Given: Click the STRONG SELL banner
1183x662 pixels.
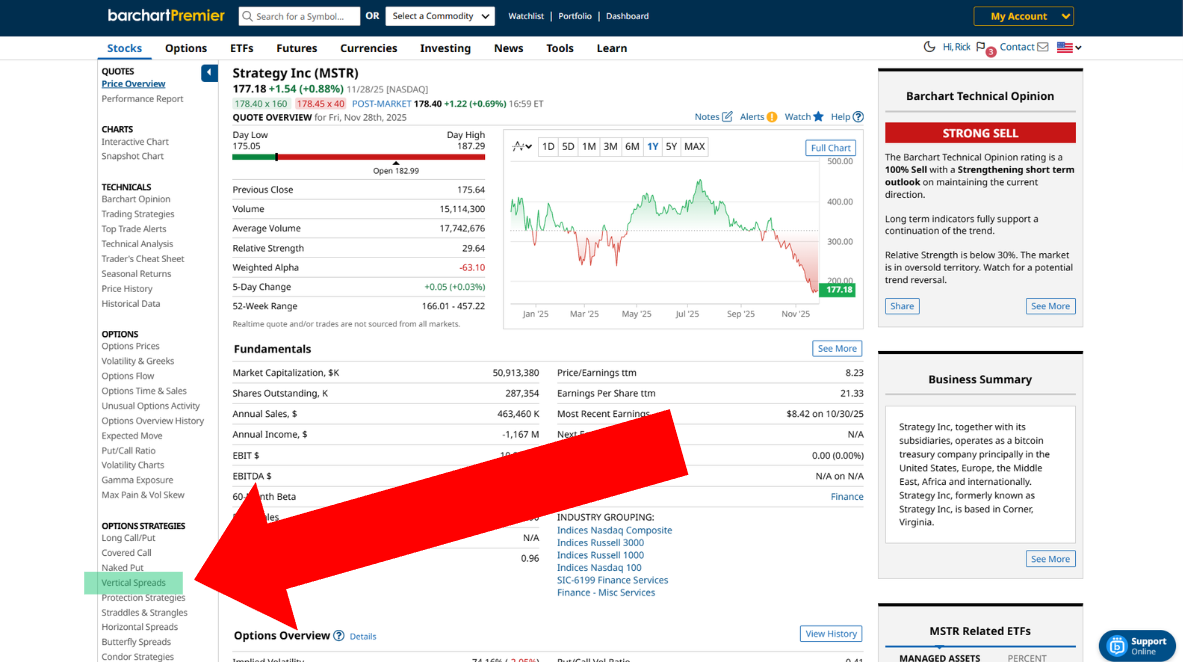Looking at the screenshot, I should (980, 133).
